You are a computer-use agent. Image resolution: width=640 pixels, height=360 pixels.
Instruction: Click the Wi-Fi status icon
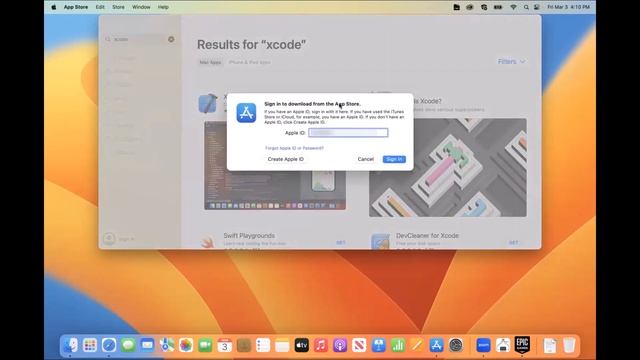(513, 7)
